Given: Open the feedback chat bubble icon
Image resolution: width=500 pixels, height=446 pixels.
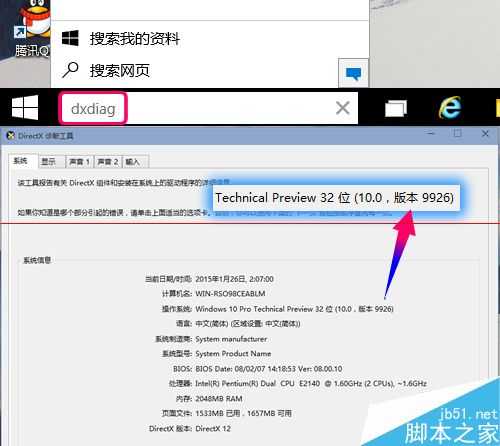Looking at the screenshot, I should coord(353,73).
